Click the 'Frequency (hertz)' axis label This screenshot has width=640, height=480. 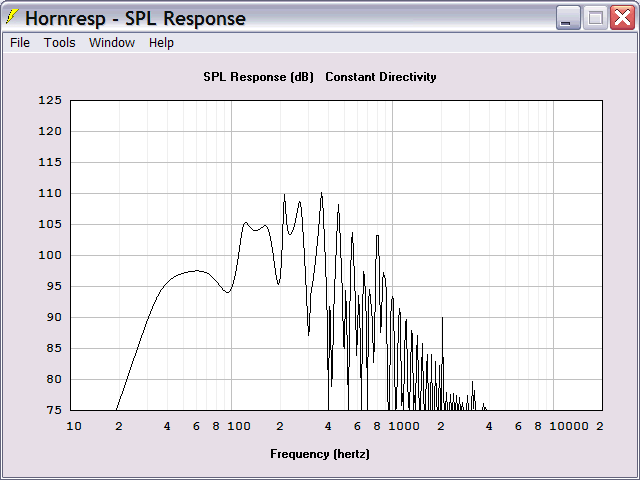(x=320, y=454)
